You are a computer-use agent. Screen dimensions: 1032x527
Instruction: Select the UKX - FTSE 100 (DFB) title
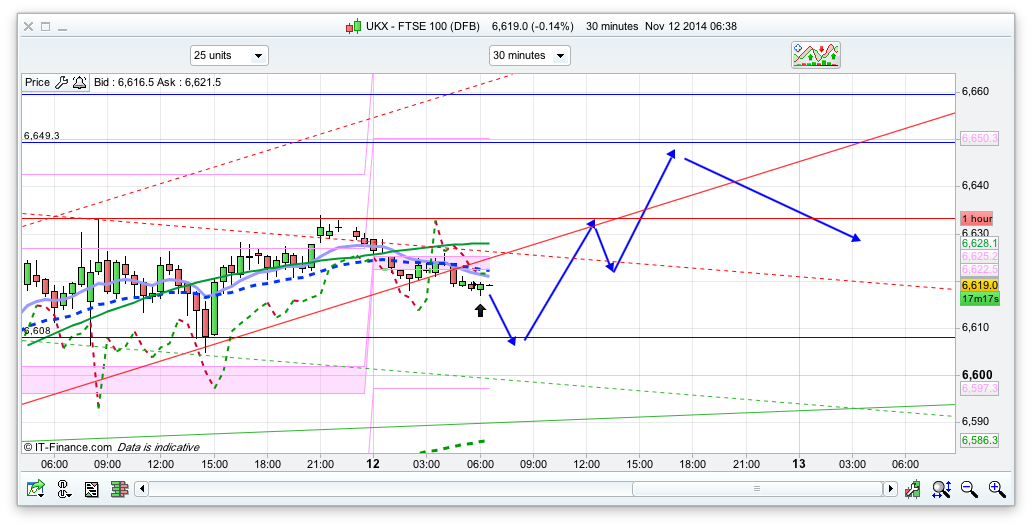426,26
